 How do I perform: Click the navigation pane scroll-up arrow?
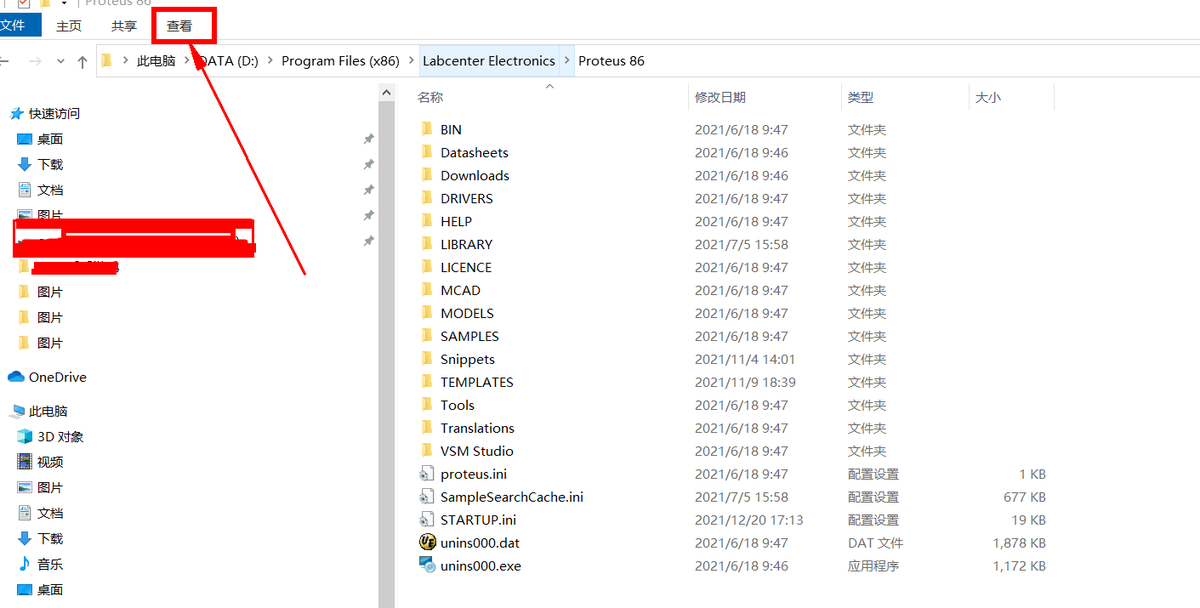click(387, 91)
